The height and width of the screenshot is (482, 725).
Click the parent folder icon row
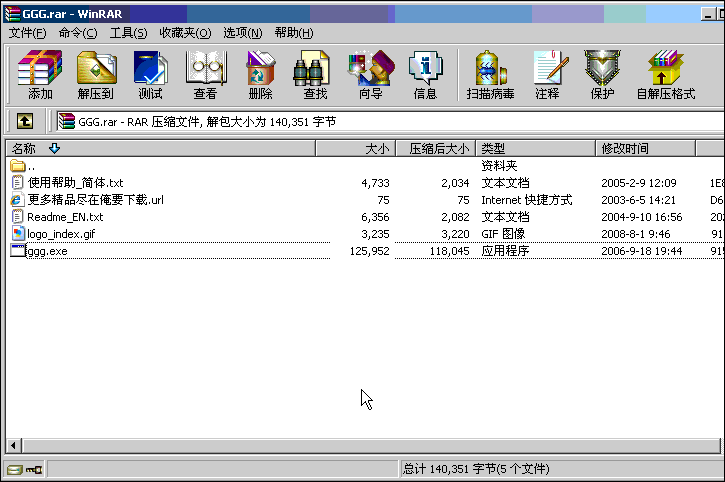(18, 166)
